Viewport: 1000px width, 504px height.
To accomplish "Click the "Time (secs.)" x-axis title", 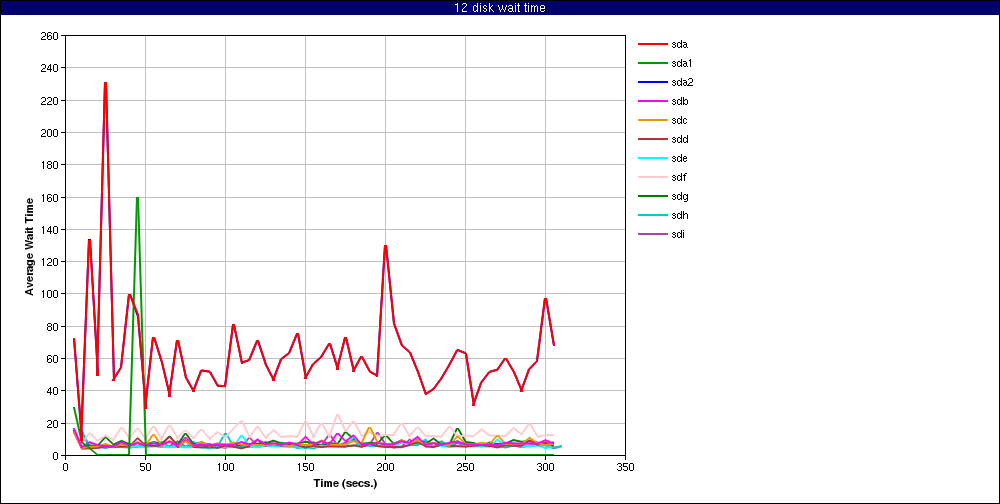I will (345, 483).
